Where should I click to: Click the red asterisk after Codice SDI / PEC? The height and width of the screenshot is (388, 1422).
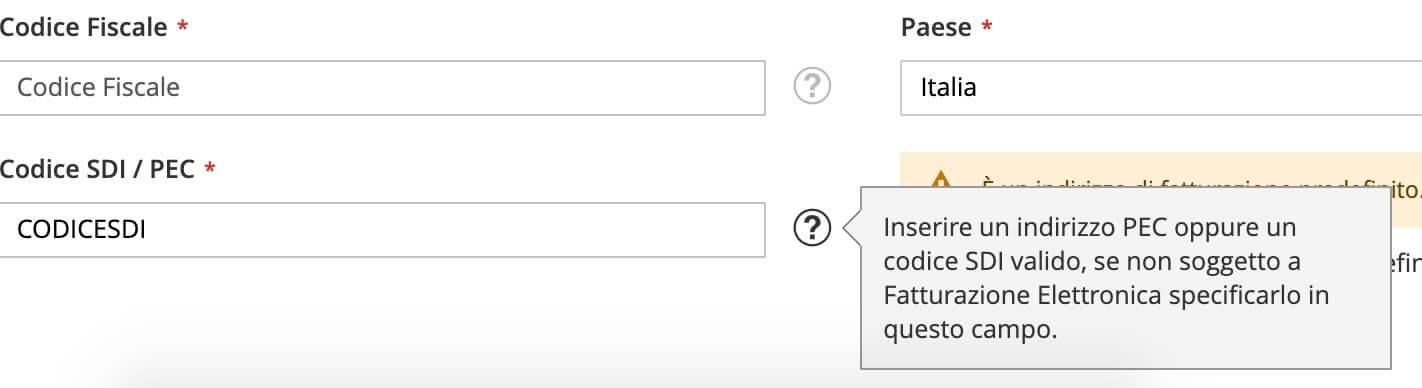(210, 170)
